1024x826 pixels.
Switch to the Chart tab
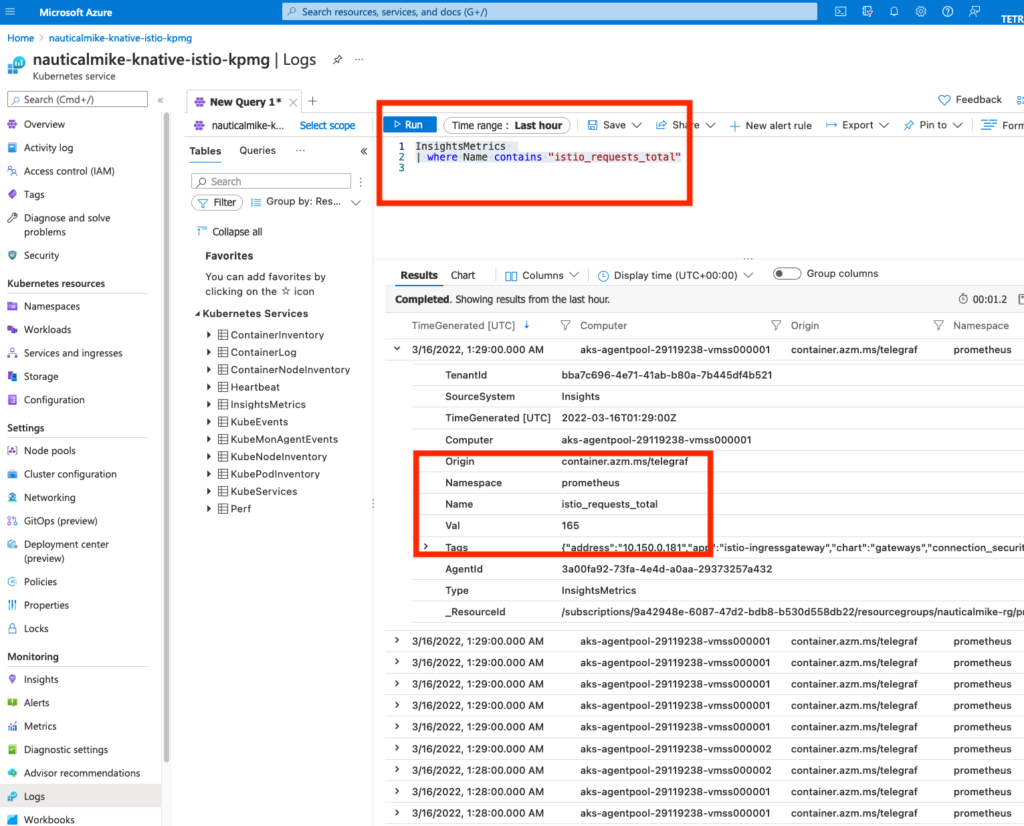(x=463, y=276)
